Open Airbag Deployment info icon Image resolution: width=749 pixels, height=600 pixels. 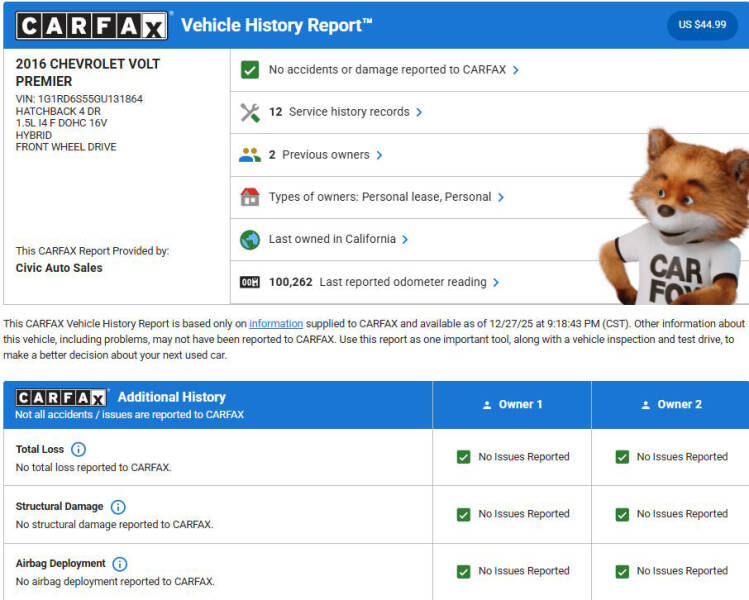[x=120, y=564]
